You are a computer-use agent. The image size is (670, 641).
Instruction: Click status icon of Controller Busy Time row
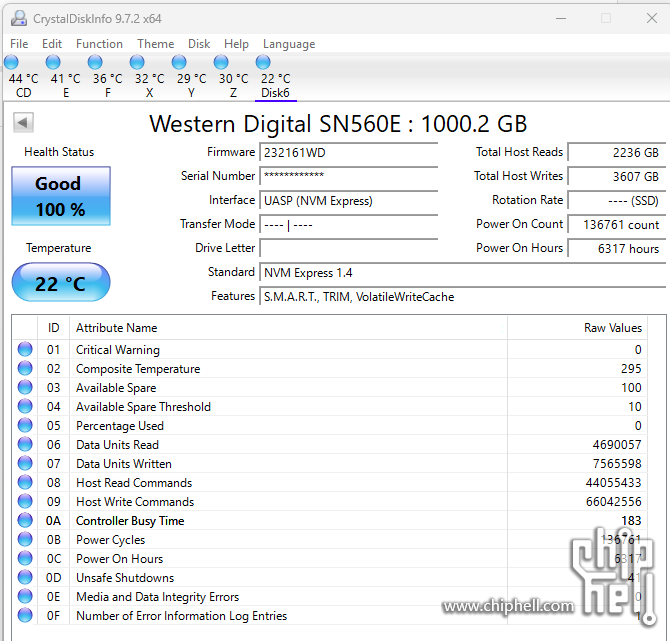point(25,520)
